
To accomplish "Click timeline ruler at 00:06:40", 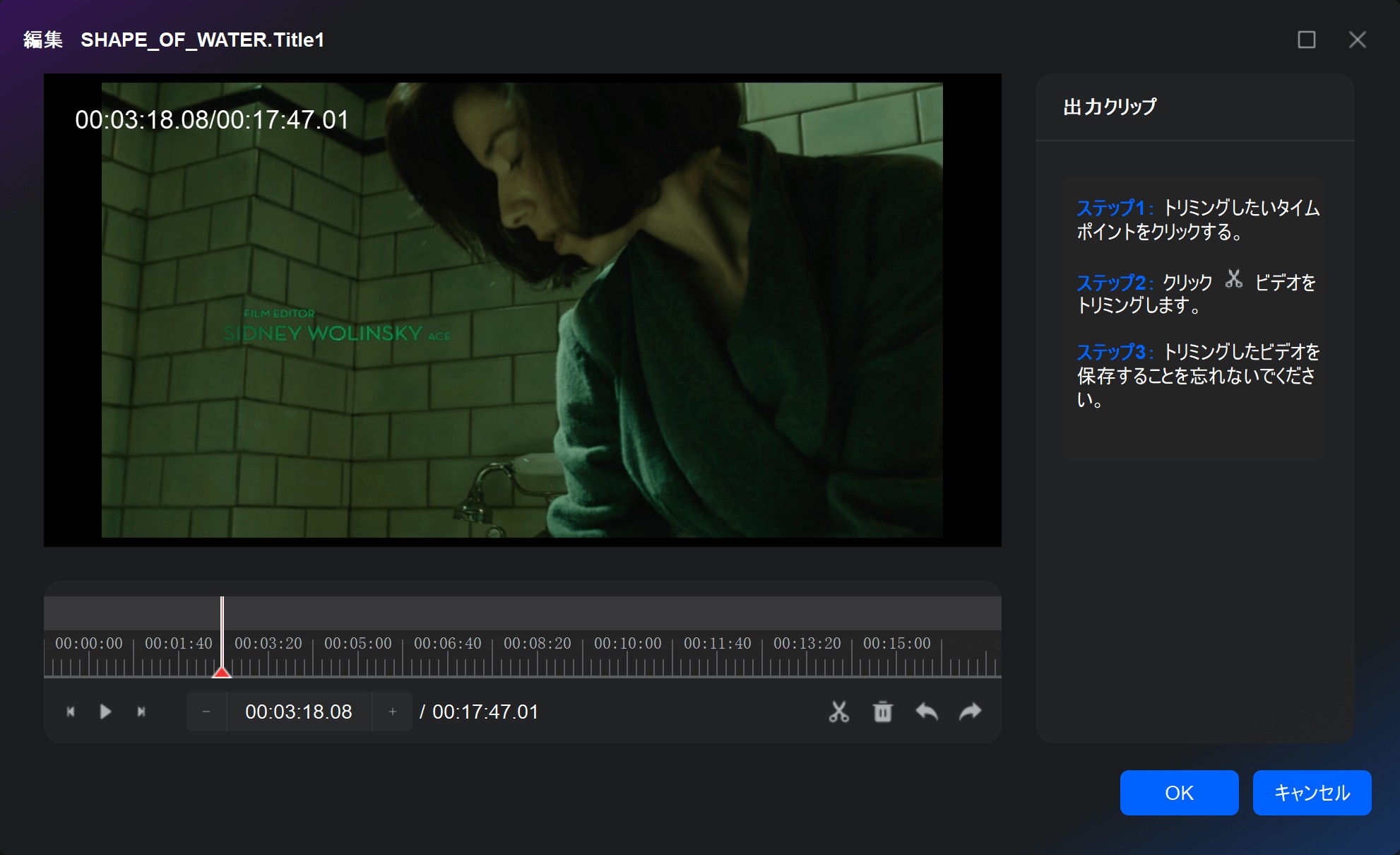I will coord(447,644).
